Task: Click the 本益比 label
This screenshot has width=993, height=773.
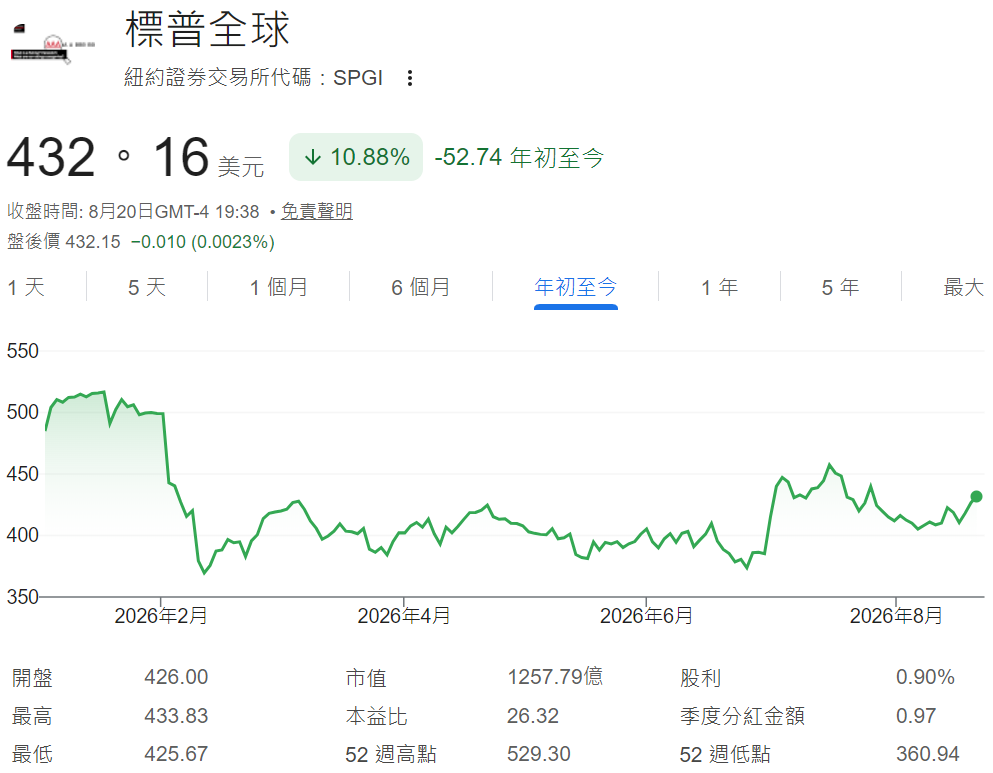Action: click(376, 717)
